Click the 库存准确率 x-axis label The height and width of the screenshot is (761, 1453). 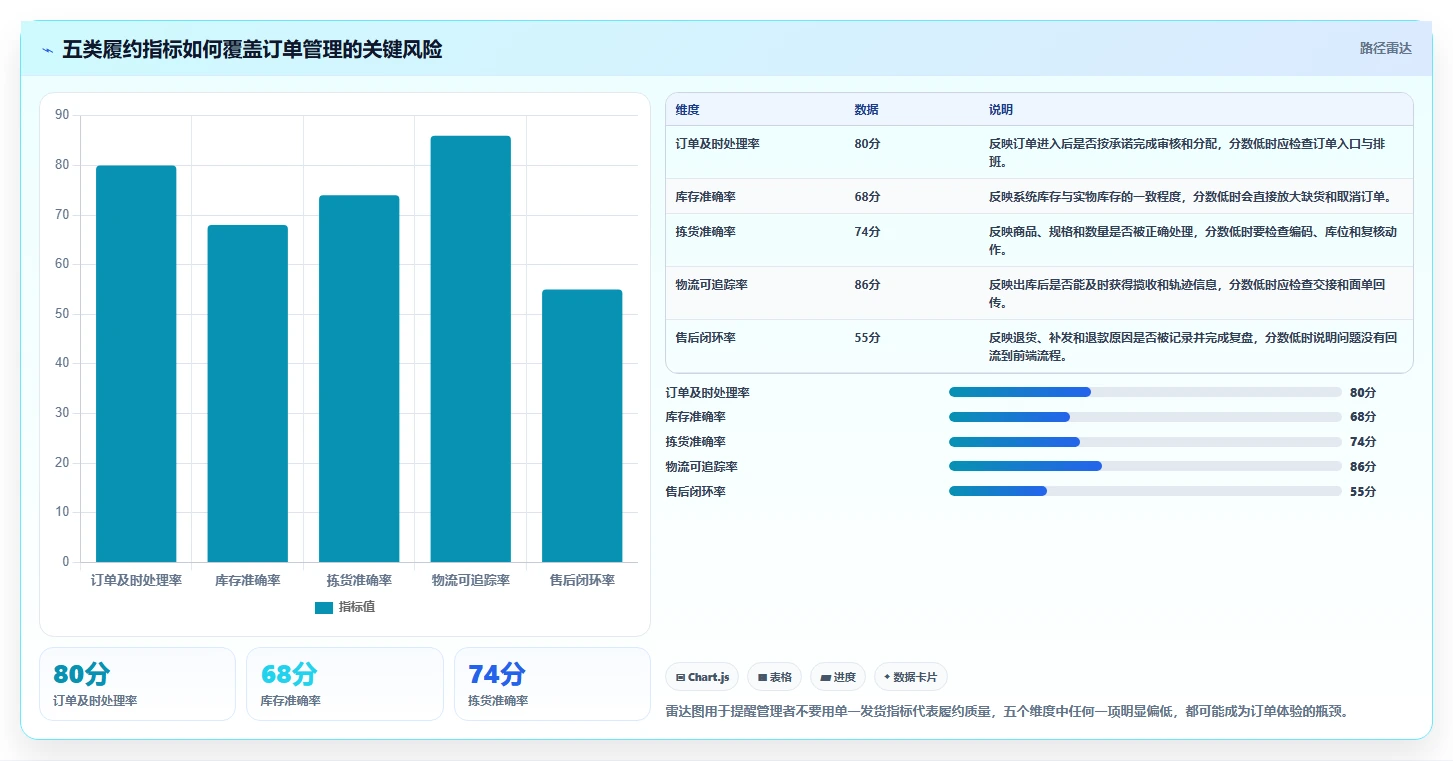point(247,580)
